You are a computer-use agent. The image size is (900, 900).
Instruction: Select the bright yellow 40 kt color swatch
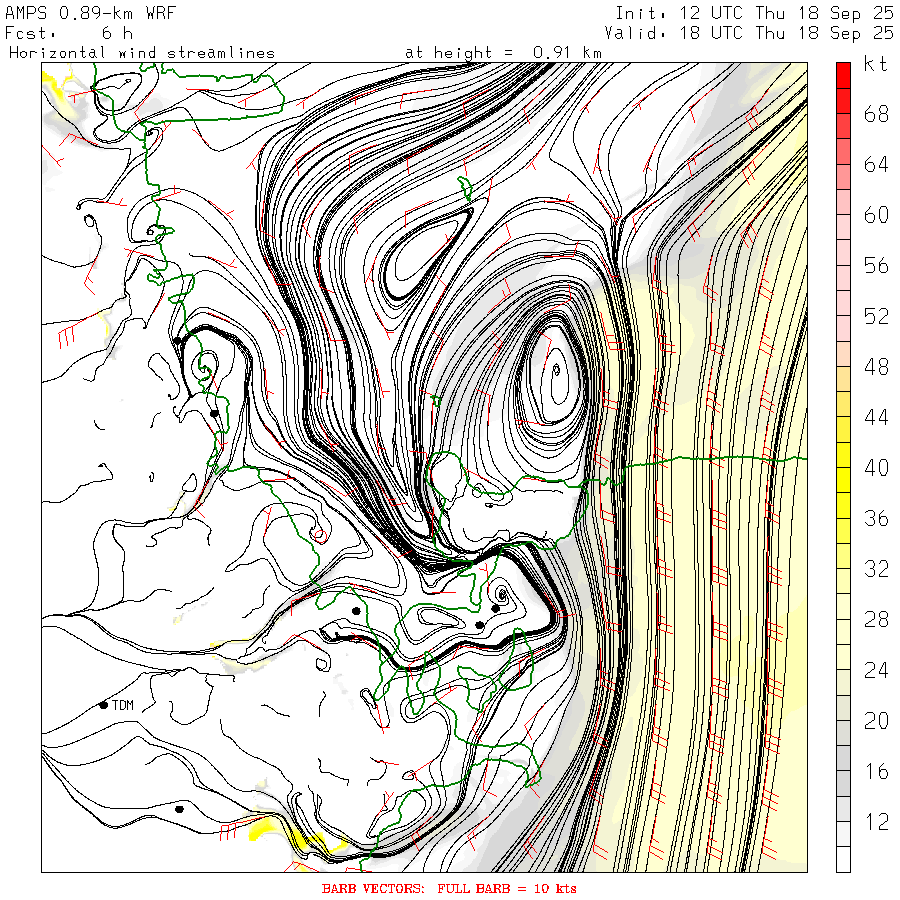pos(843,468)
